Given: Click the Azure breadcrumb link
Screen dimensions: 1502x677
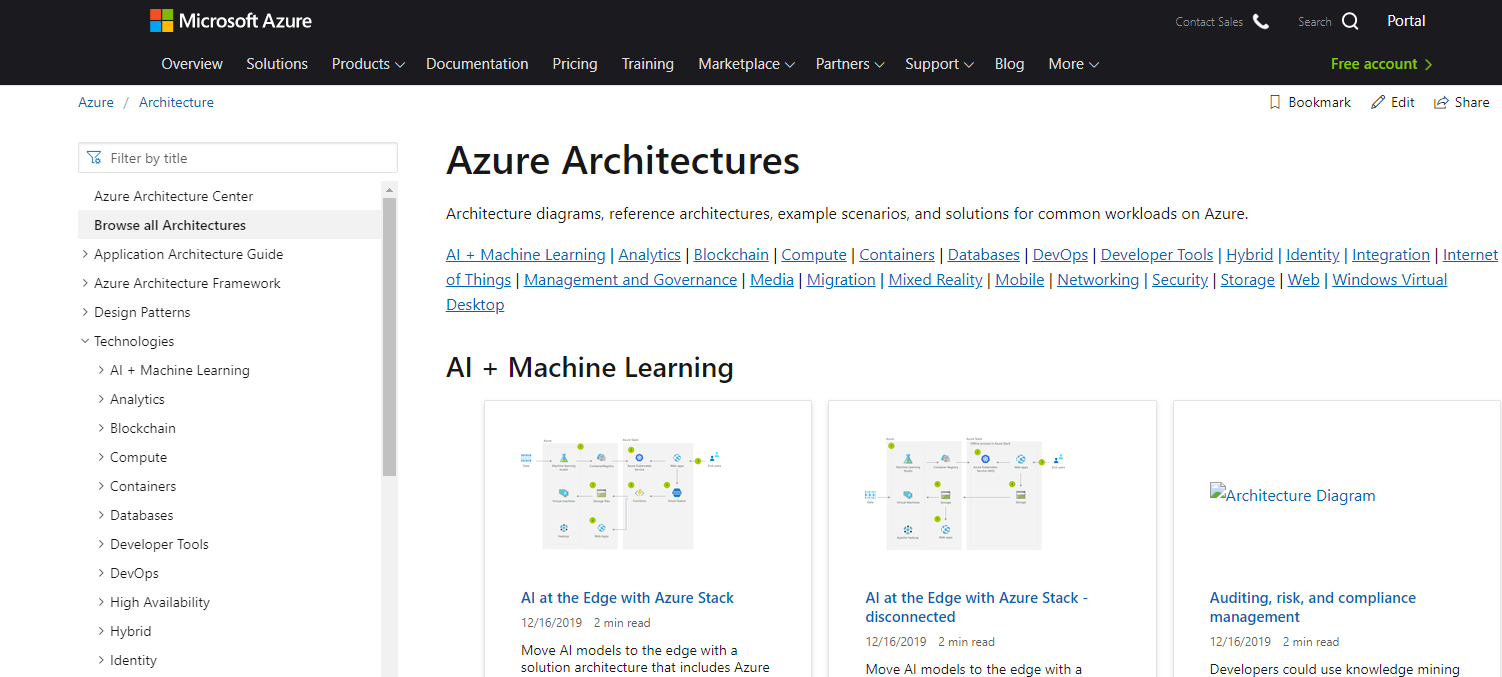Looking at the screenshot, I should coord(96,102).
